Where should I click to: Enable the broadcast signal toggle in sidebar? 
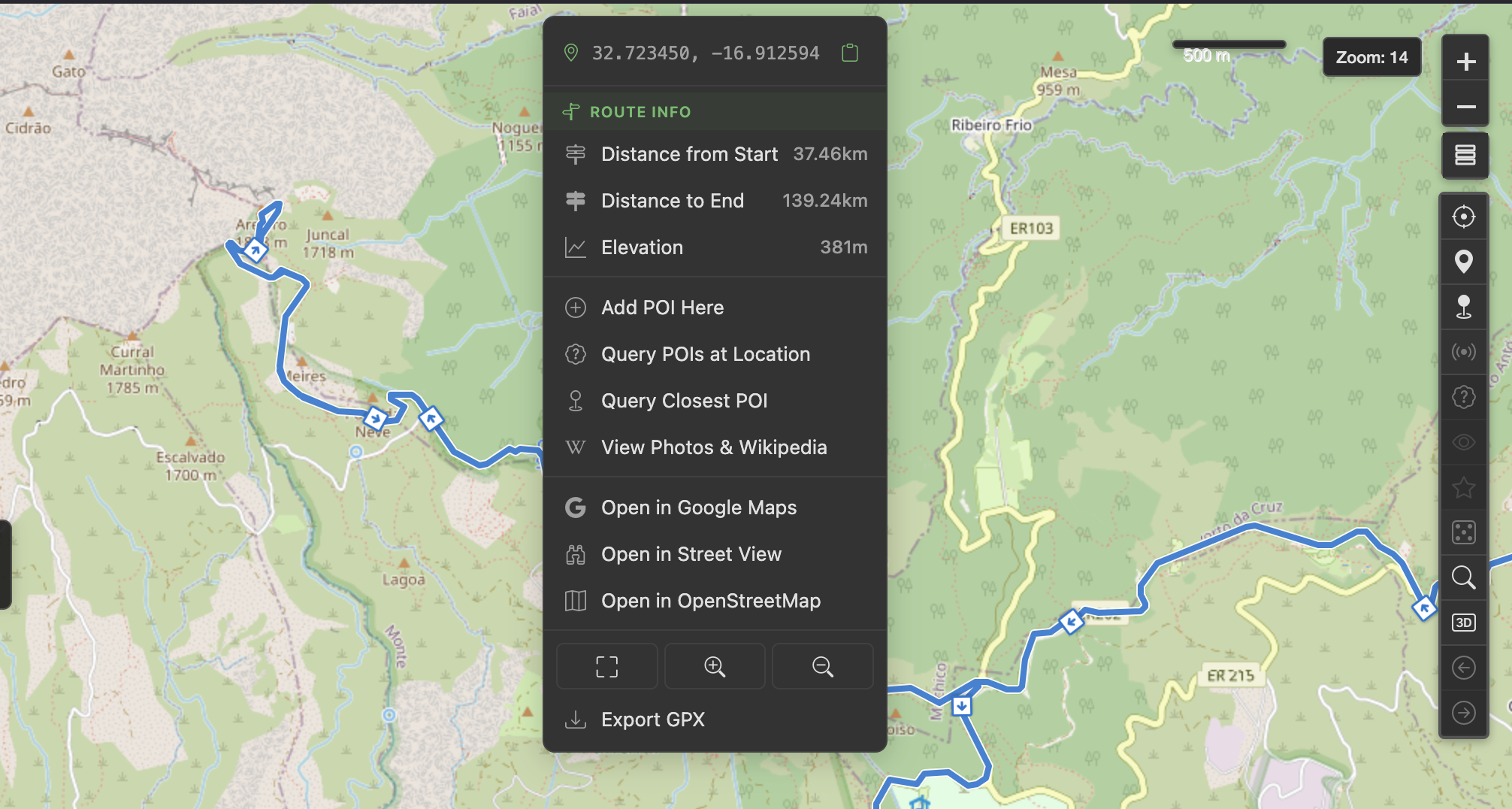[x=1464, y=352]
